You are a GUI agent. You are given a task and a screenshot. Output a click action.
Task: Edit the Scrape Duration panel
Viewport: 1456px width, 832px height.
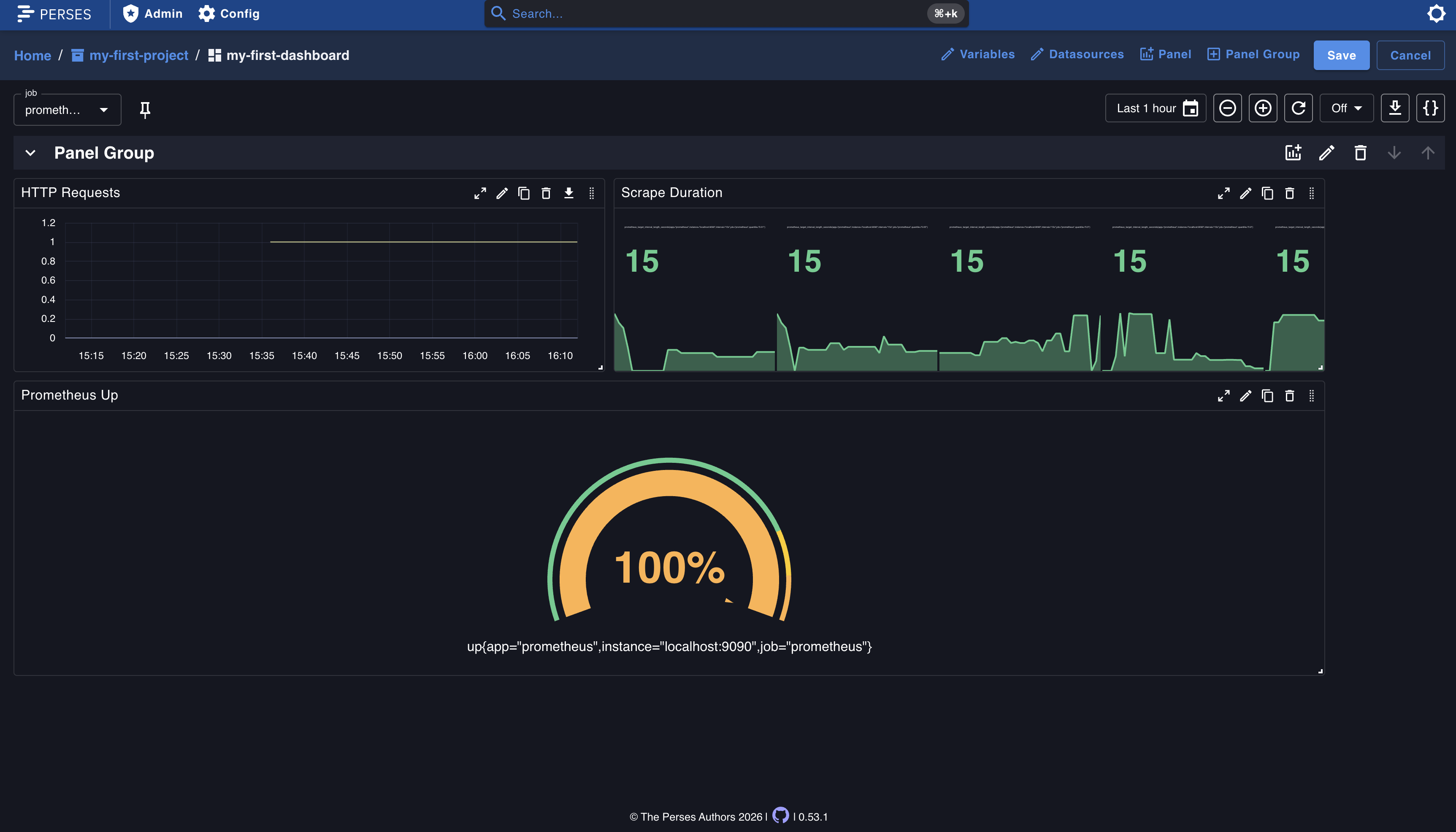coord(1246,193)
